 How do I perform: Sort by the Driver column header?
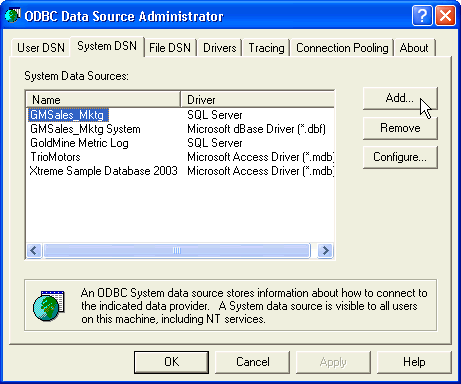coord(257,100)
